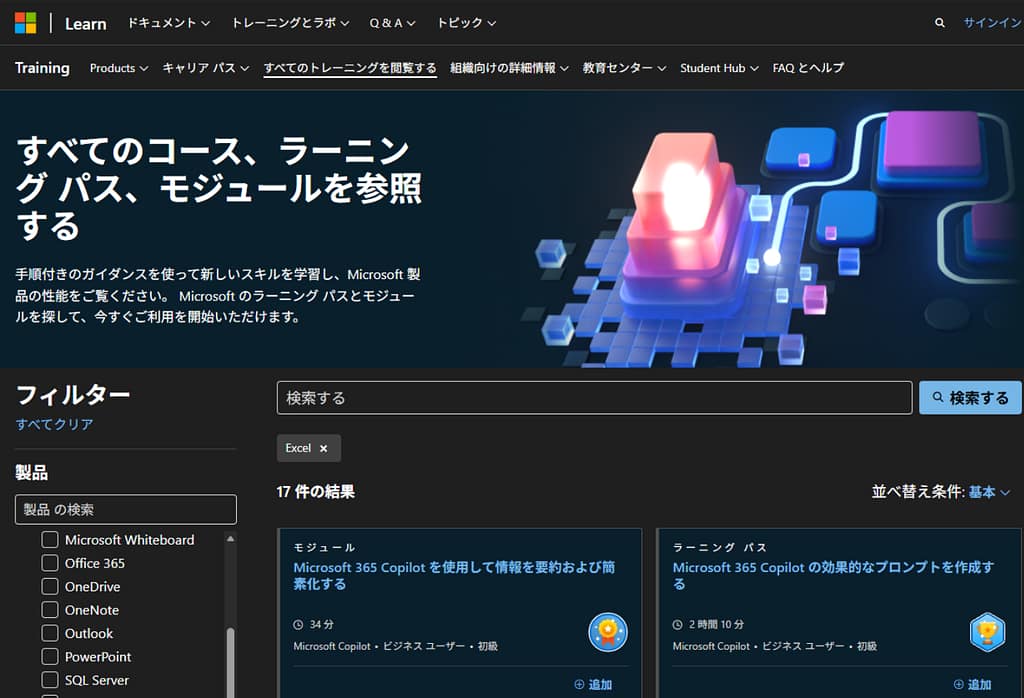Remove the Excel filter tag with X
Screen dimensions: 1024x698
[323, 448]
